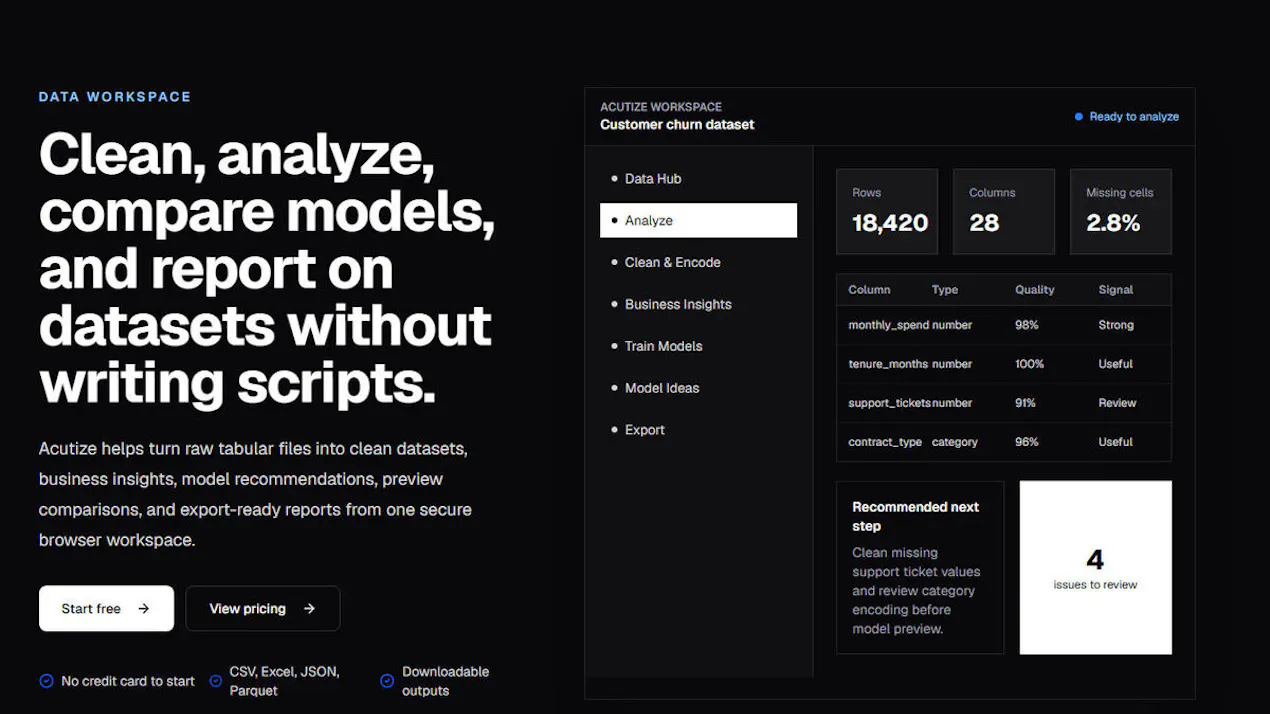1270x714 pixels.
Task: Click the No credit card to start text
Action: [x=128, y=681]
